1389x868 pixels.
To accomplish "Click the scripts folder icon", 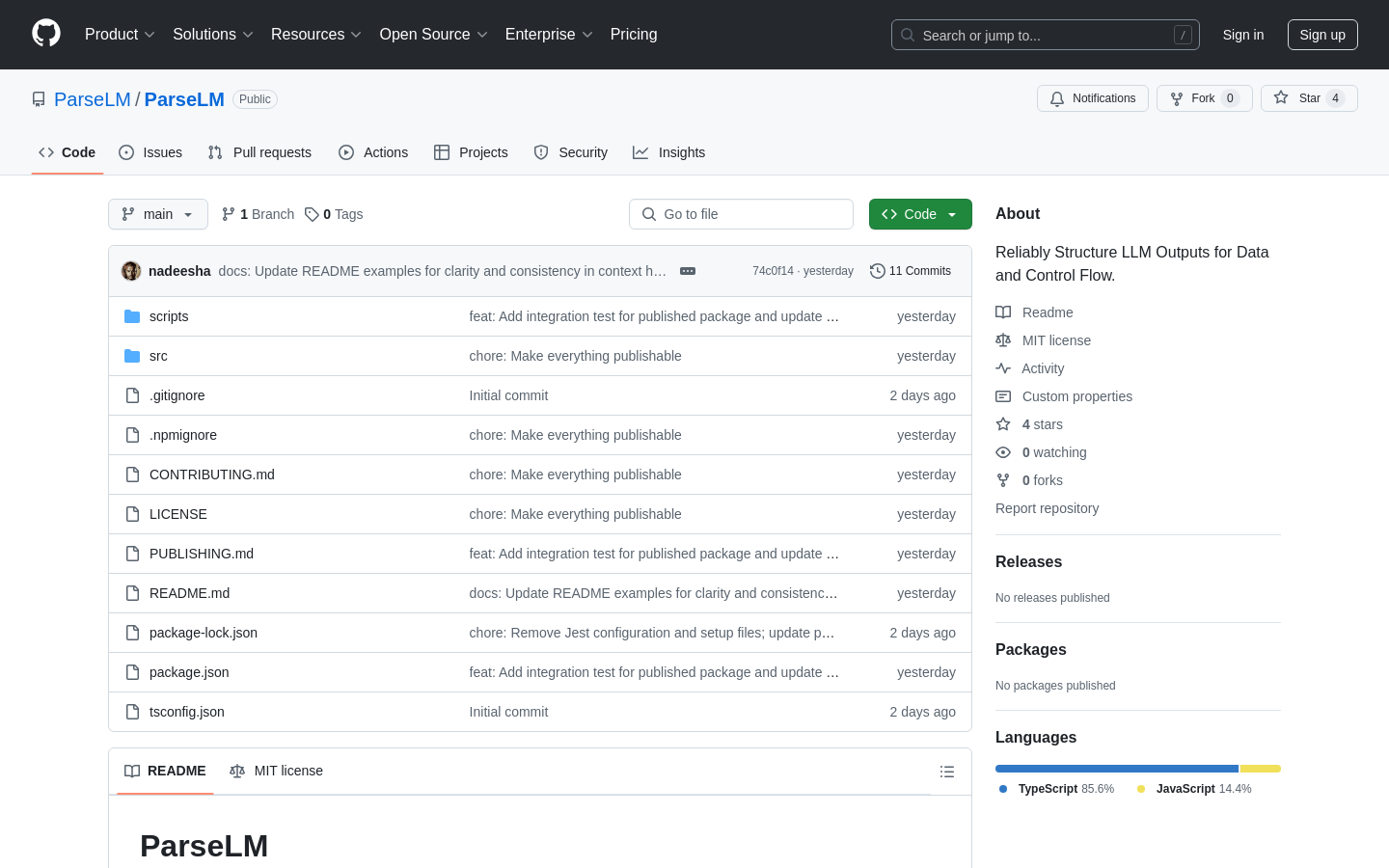I will point(132,316).
